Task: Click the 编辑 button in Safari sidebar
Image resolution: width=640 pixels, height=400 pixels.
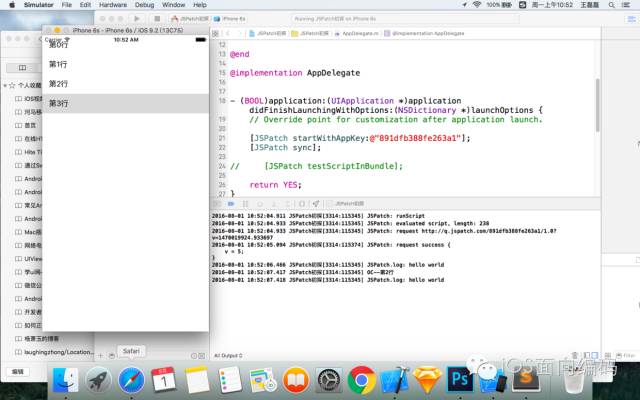Action: click(18, 372)
